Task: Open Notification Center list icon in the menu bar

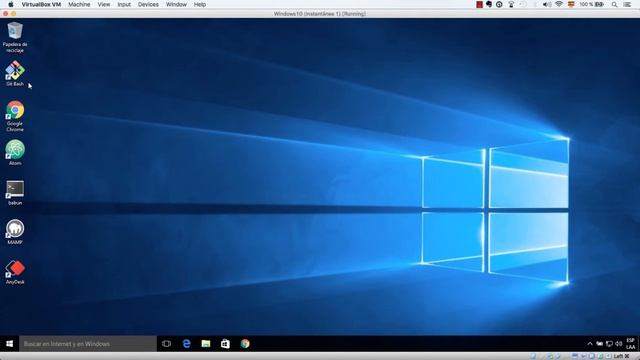Action: (627, 4)
